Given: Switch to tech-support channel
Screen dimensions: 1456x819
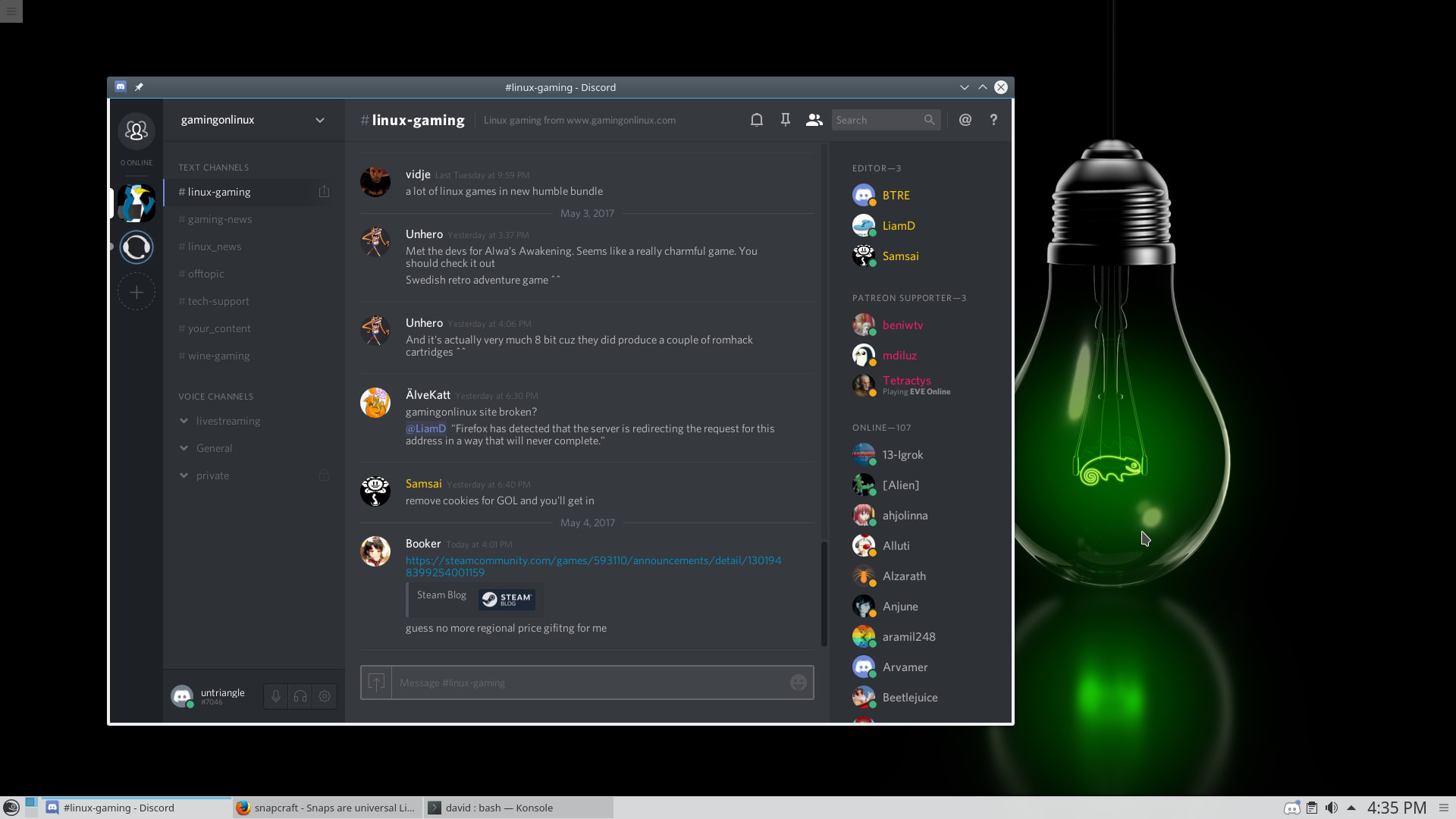Looking at the screenshot, I should [218, 301].
